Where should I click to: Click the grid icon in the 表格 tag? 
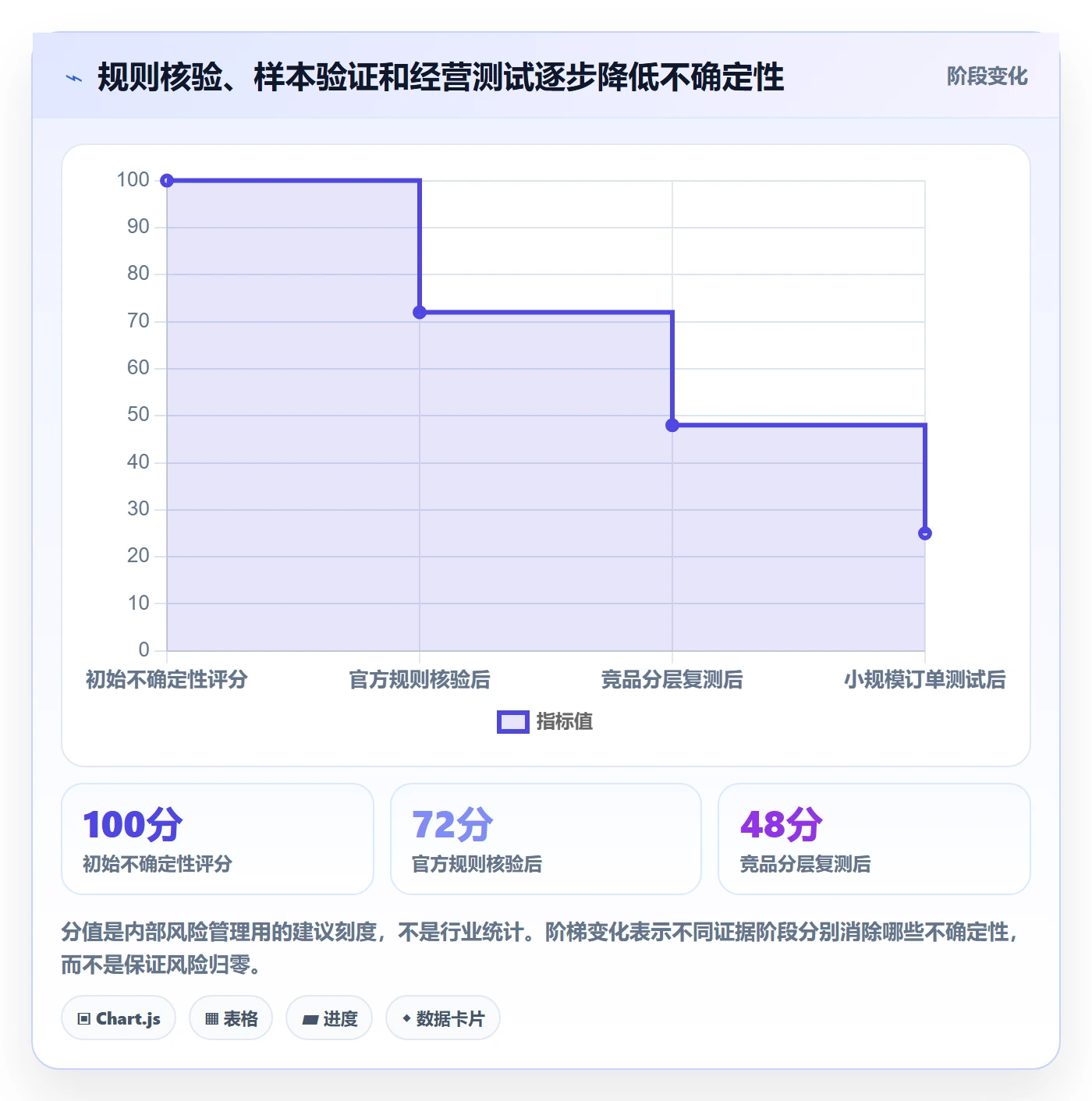click(211, 1019)
